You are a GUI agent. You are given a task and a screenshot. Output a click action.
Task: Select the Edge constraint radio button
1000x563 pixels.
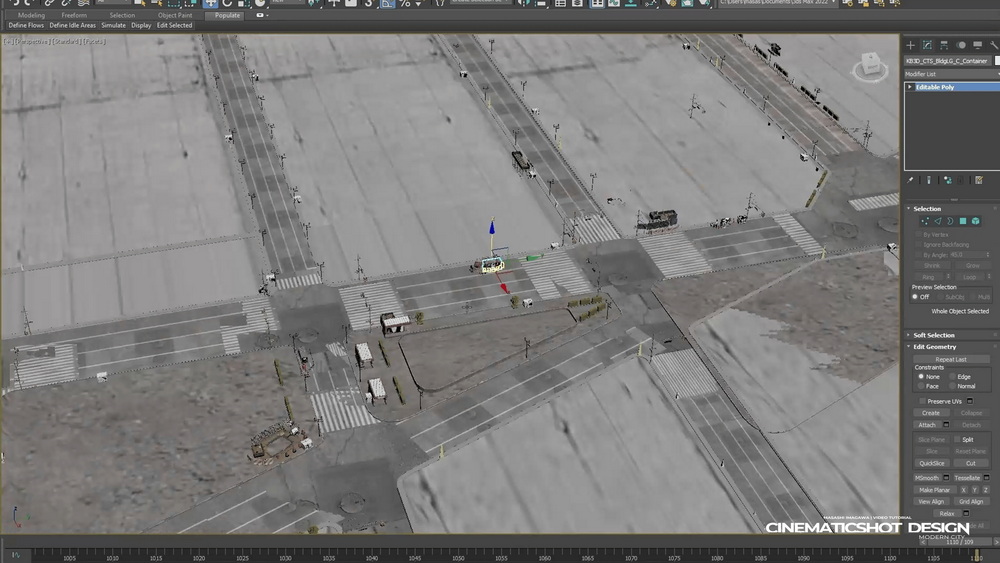click(952, 377)
